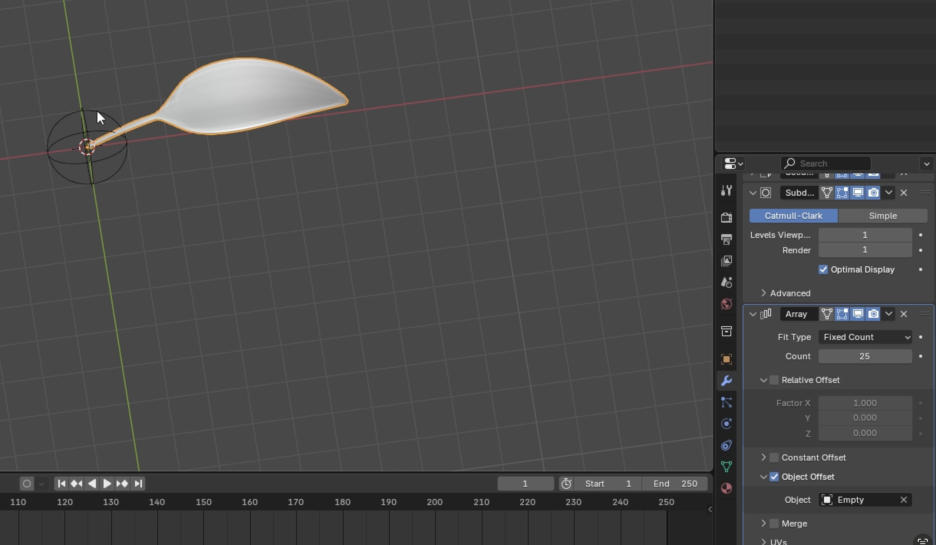Viewport: 936px width, 545px height.
Task: Enable the Constant Offset checkbox
Action: pyautogui.click(x=774, y=457)
